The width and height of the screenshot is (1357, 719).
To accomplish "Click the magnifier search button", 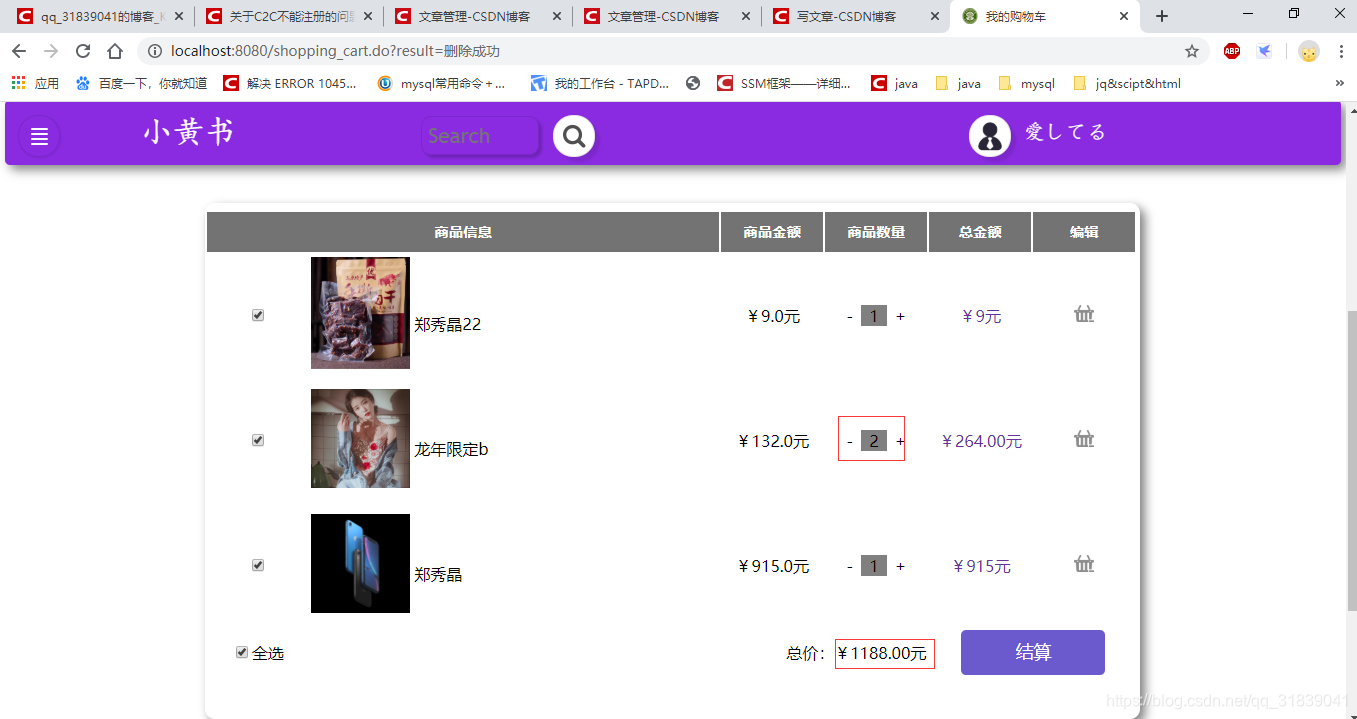I will (574, 136).
